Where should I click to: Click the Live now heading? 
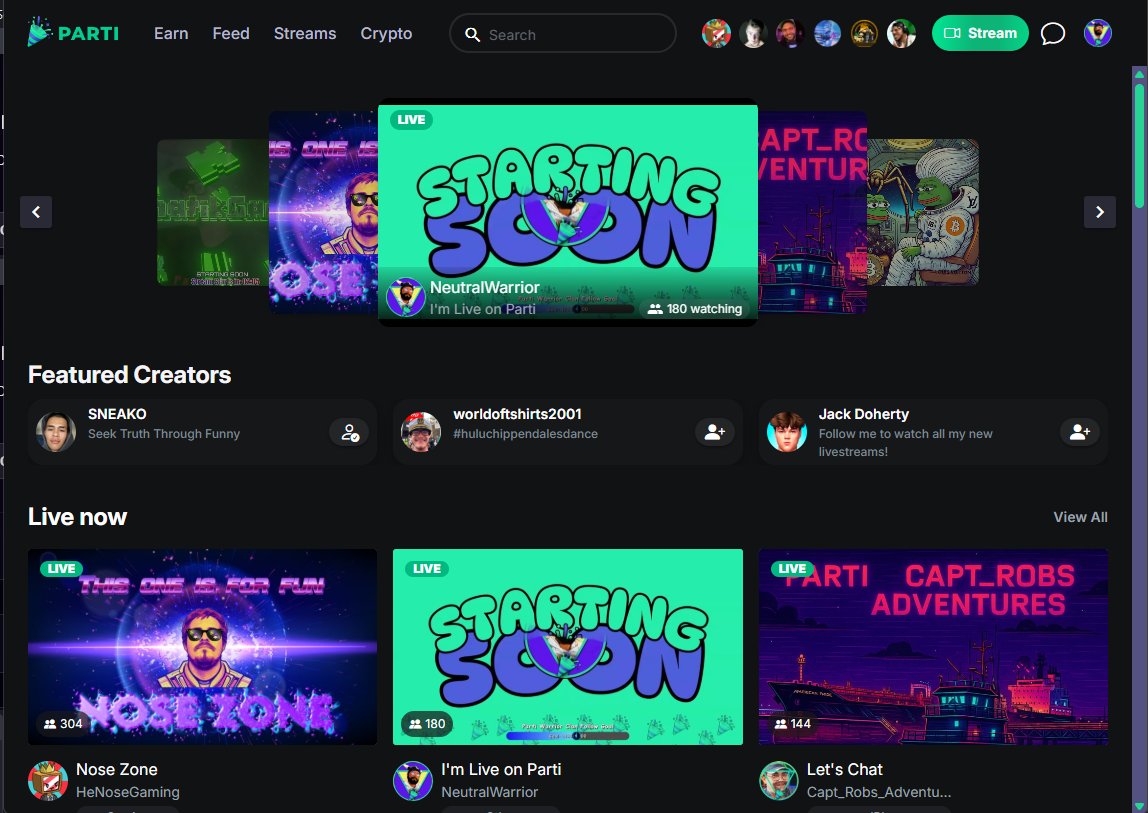click(78, 517)
